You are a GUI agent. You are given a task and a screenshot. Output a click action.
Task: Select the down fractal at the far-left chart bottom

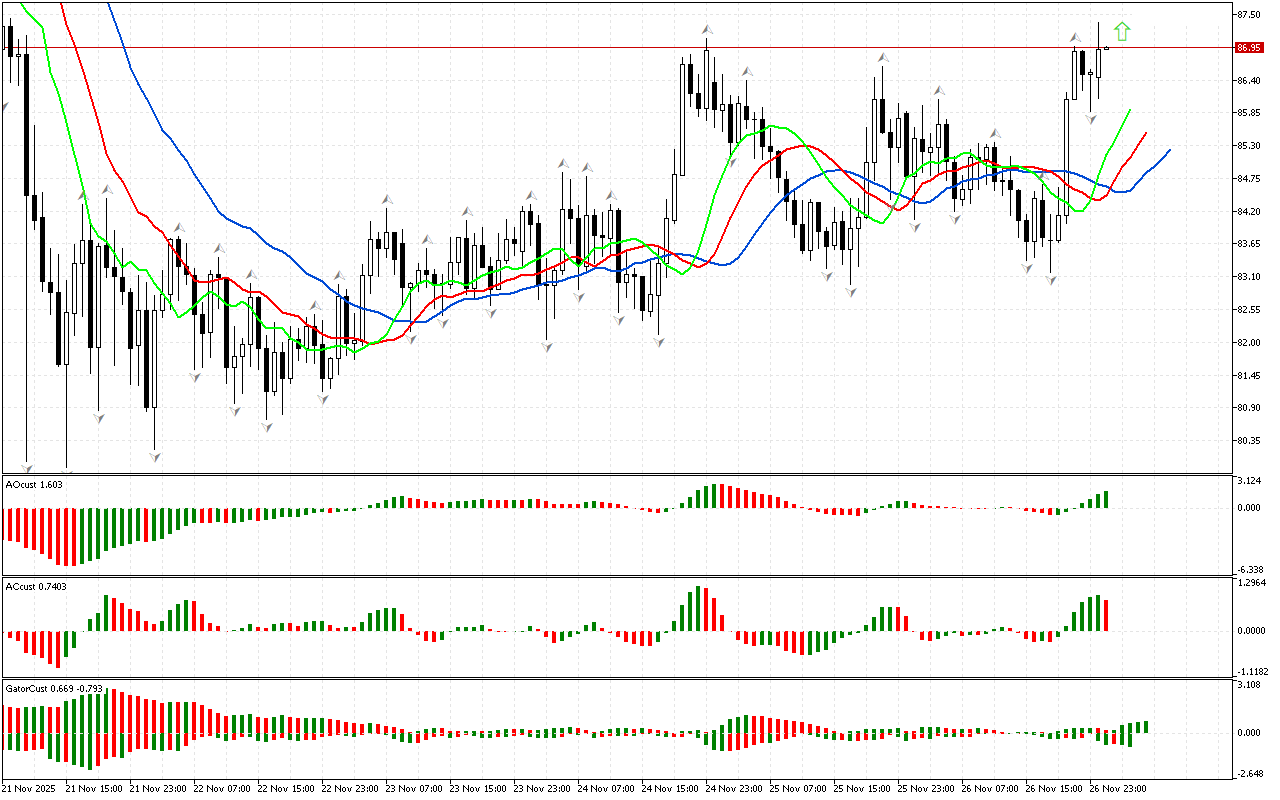(27, 467)
